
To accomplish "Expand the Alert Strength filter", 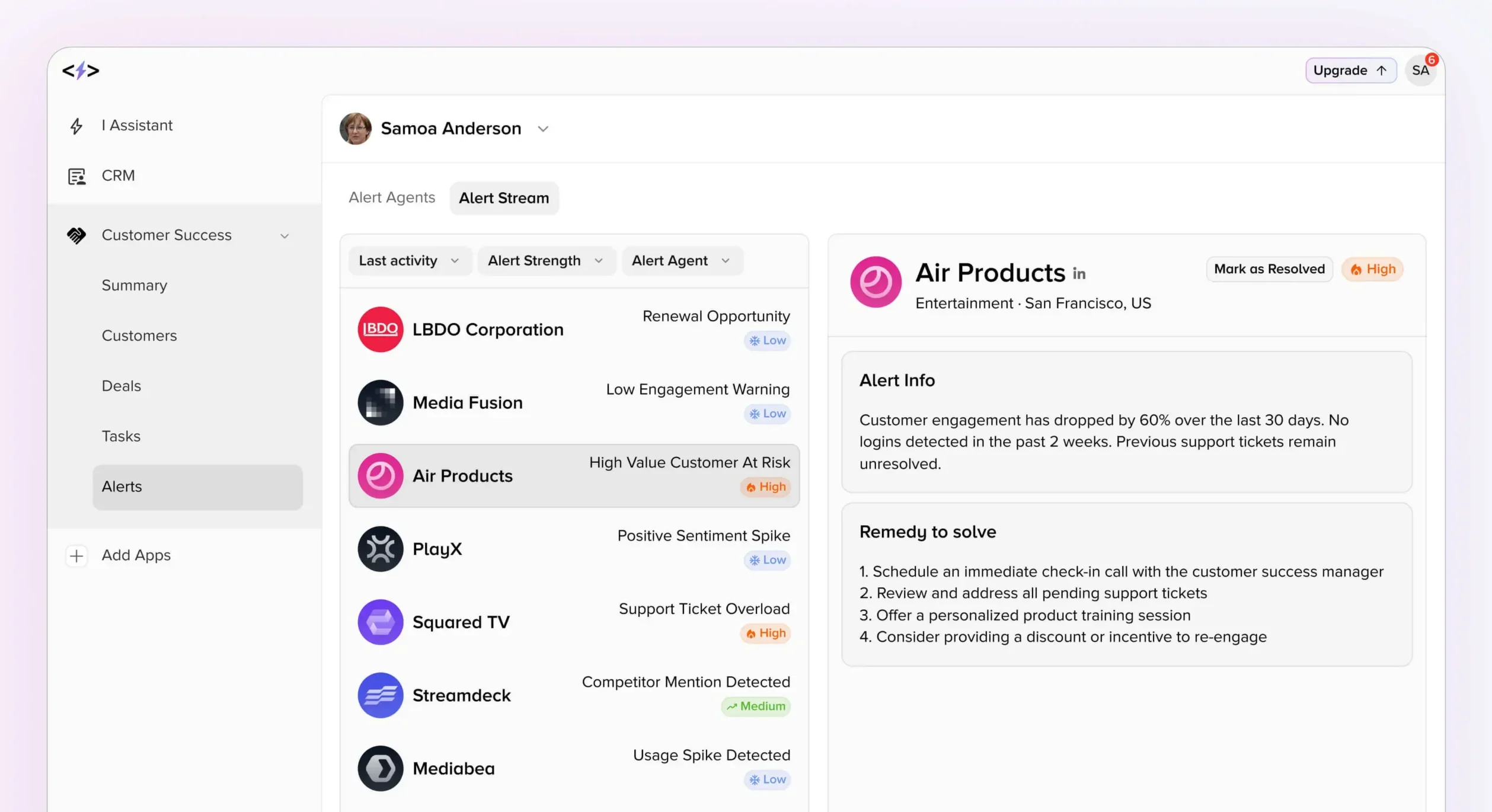I will pyautogui.click(x=545, y=261).
